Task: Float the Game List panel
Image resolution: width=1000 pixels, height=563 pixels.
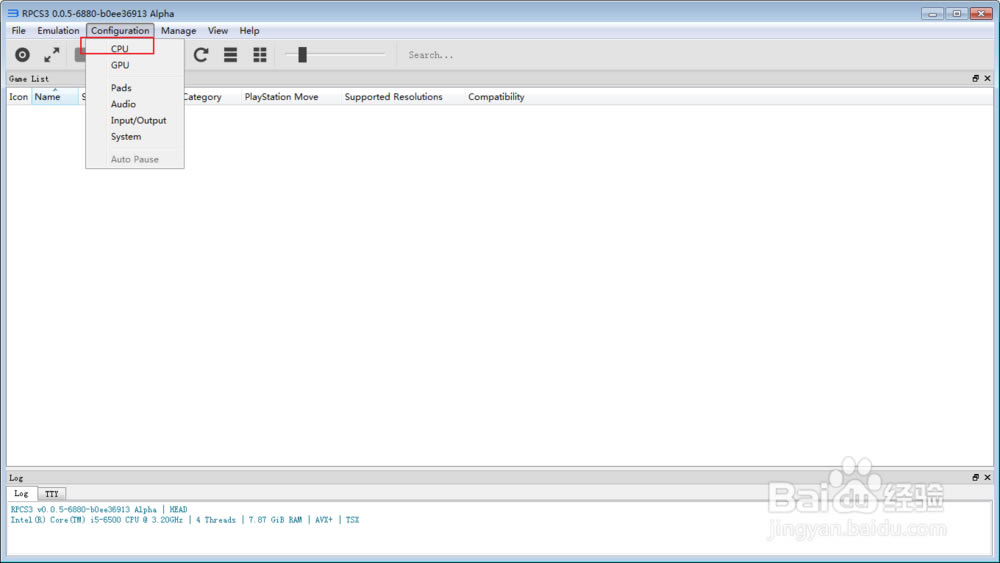Action: [x=975, y=78]
